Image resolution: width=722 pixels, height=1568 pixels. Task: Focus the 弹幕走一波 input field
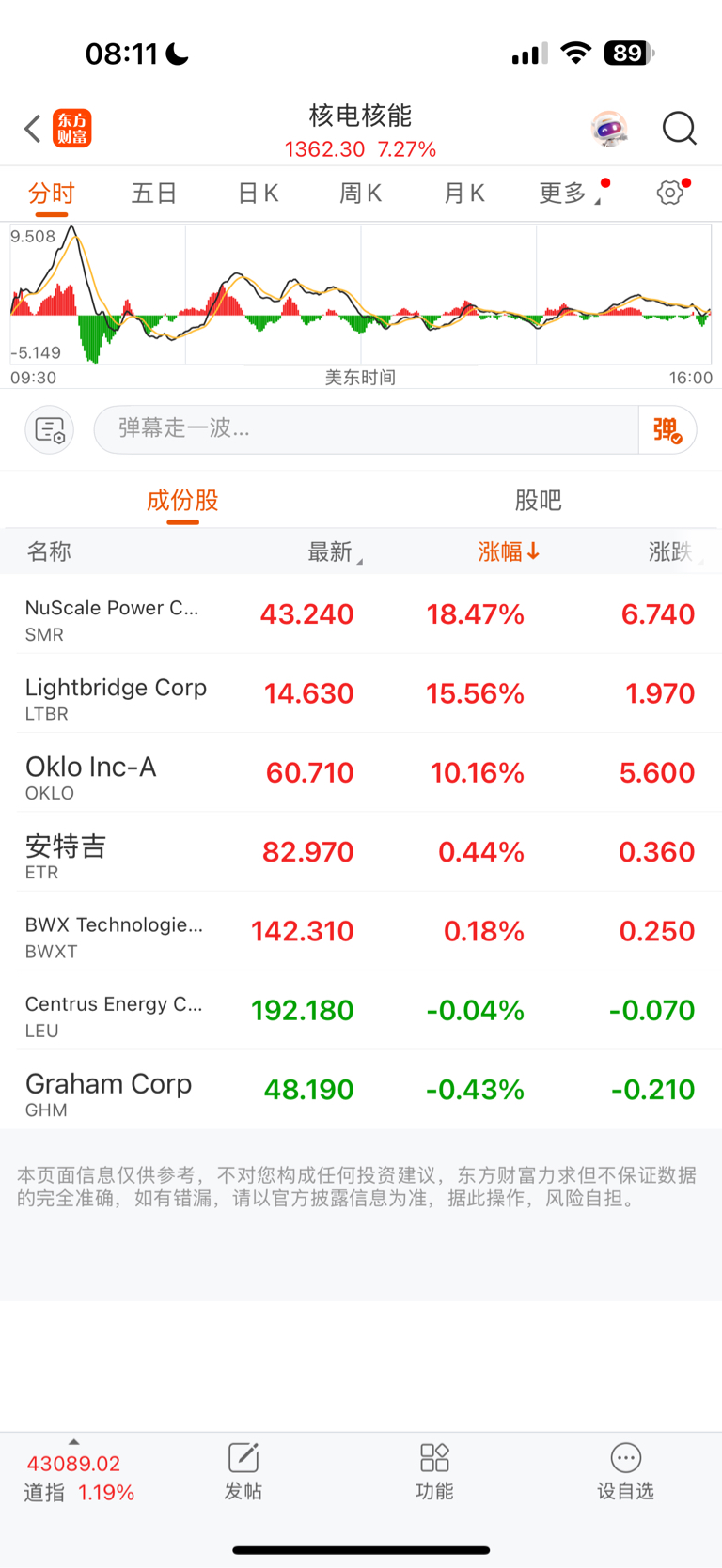(x=367, y=429)
